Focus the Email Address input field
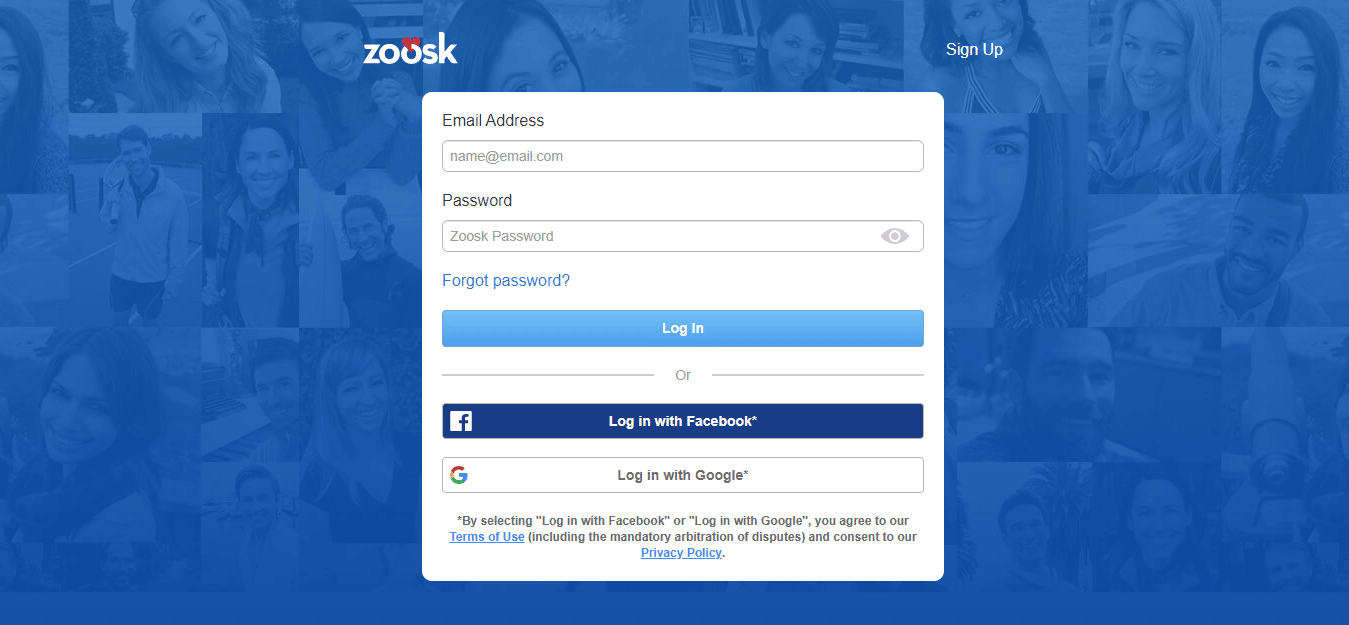The height and width of the screenshot is (625, 1349). coord(683,156)
